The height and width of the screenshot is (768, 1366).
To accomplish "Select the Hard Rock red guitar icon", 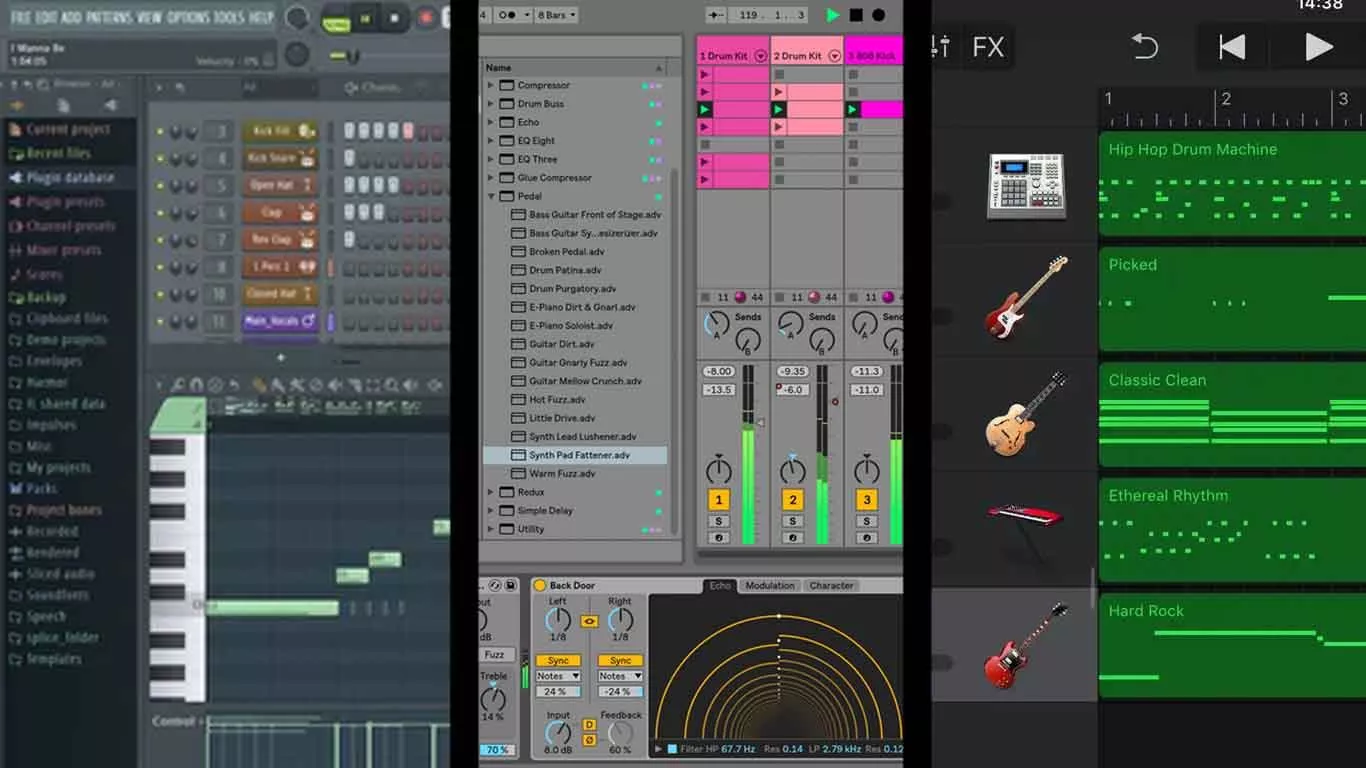I will pyautogui.click(x=1025, y=644).
